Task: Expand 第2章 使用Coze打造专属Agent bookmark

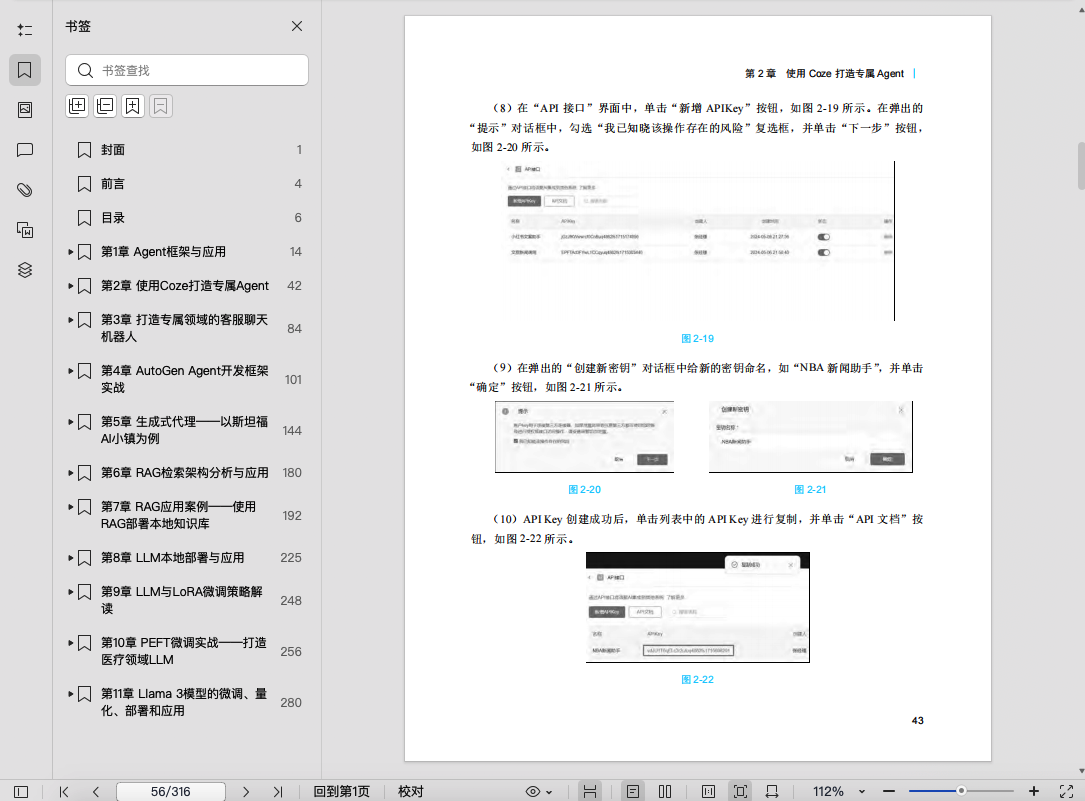Action: [71, 286]
